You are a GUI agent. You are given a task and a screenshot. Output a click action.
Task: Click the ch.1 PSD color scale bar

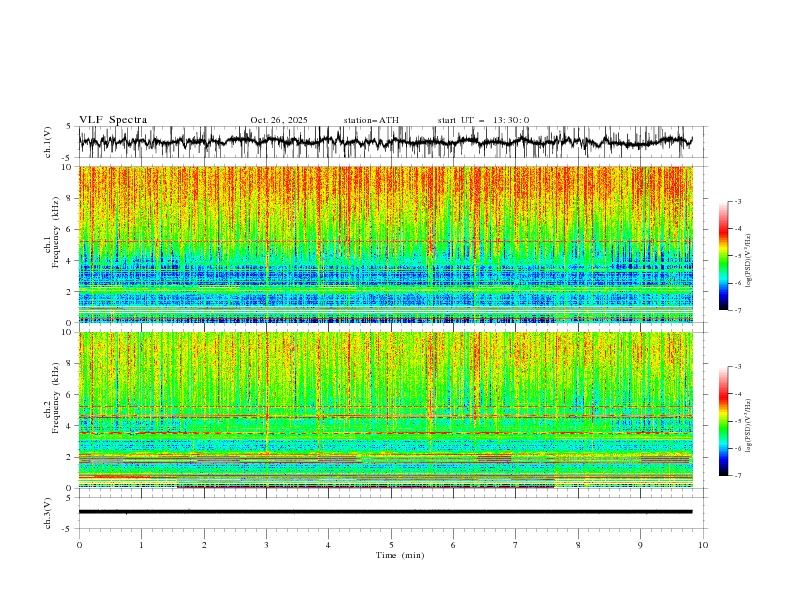click(723, 256)
